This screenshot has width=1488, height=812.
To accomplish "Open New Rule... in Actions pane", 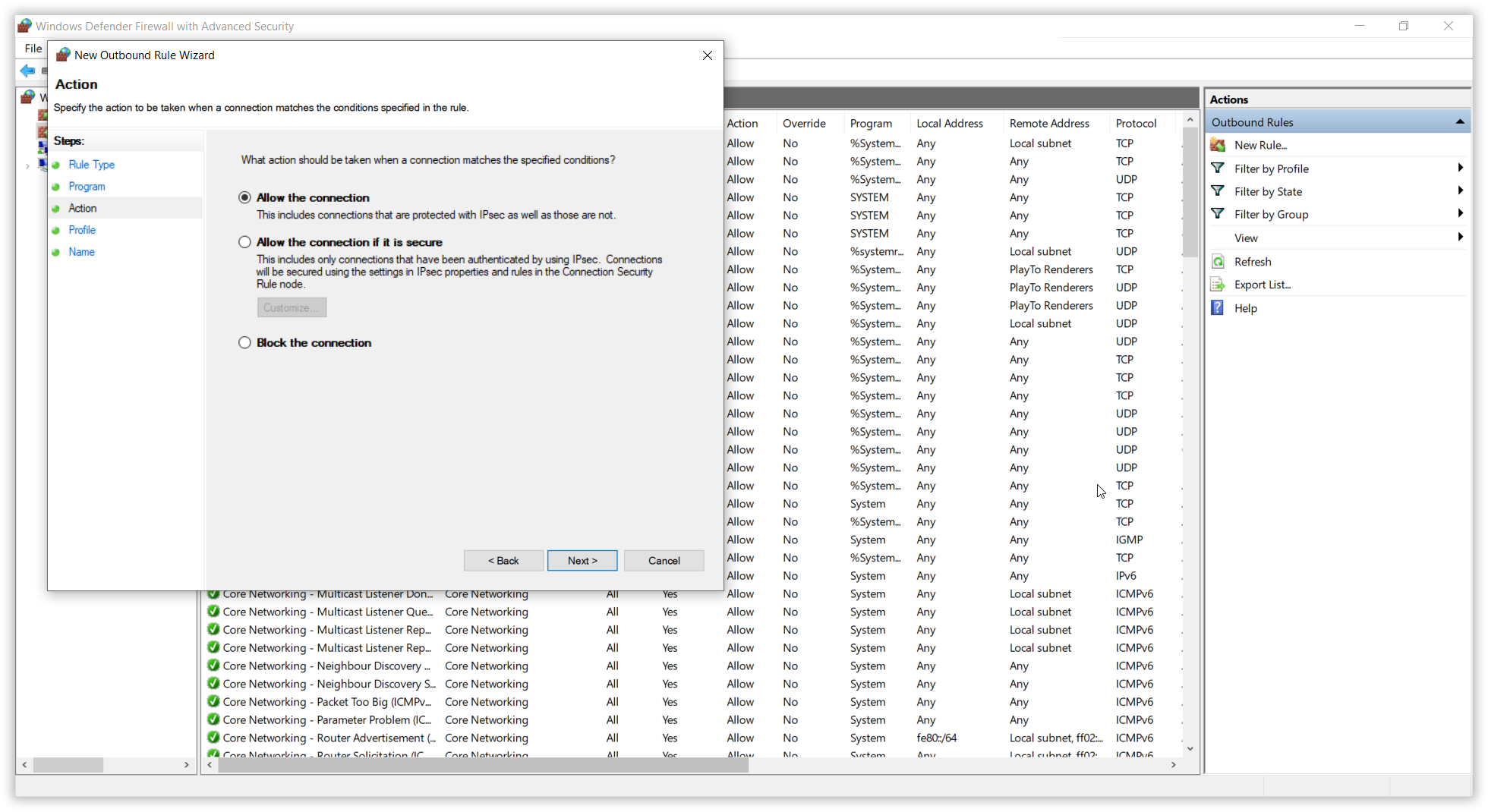I will click(1261, 146).
